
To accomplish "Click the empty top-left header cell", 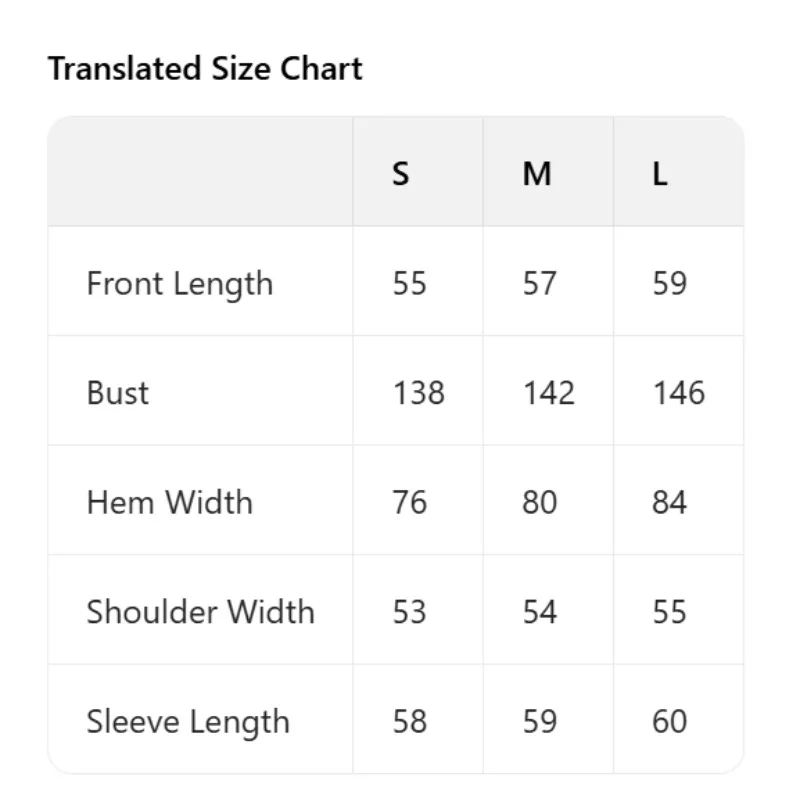I will click(200, 172).
